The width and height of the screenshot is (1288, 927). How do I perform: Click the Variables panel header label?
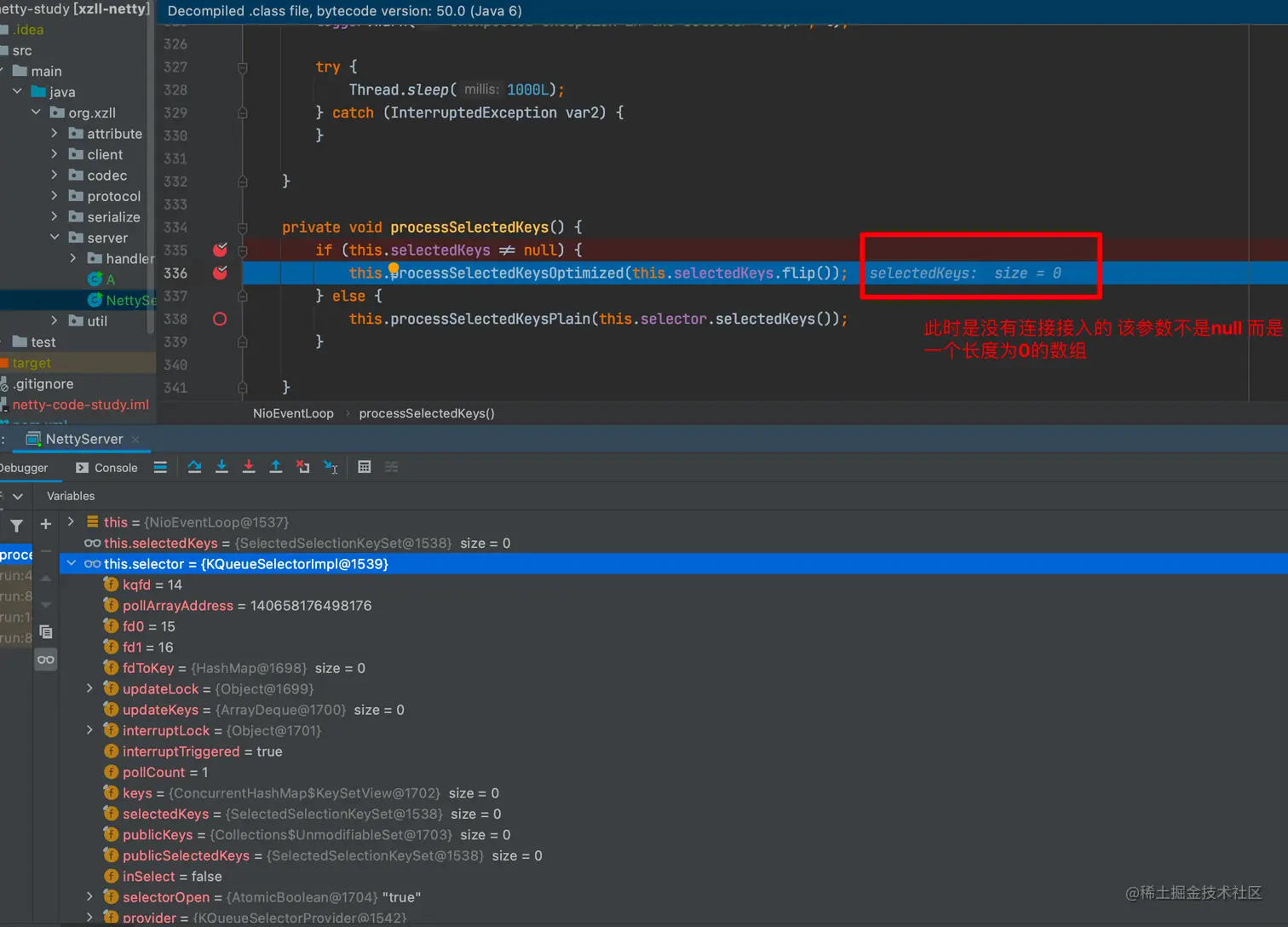(x=71, y=496)
